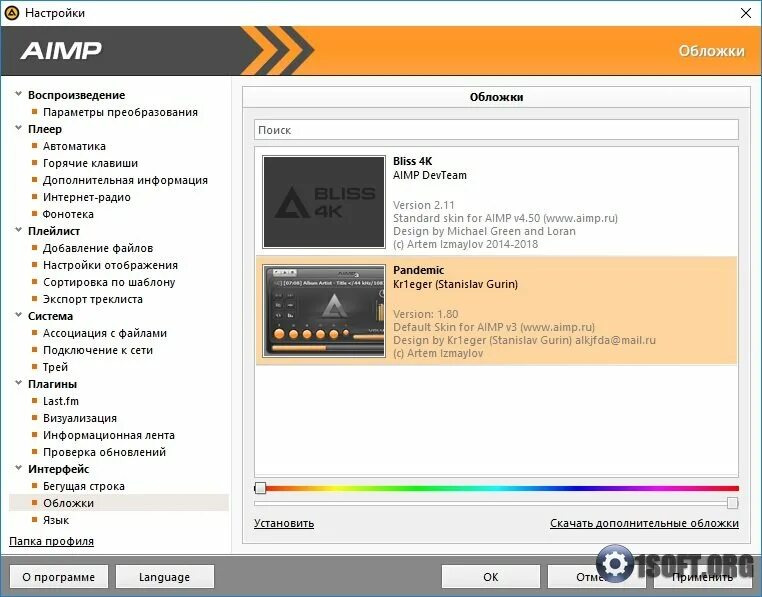This screenshot has height=597, width=762.
Task: Click the Воспроизведение category heading
Action: (76, 95)
